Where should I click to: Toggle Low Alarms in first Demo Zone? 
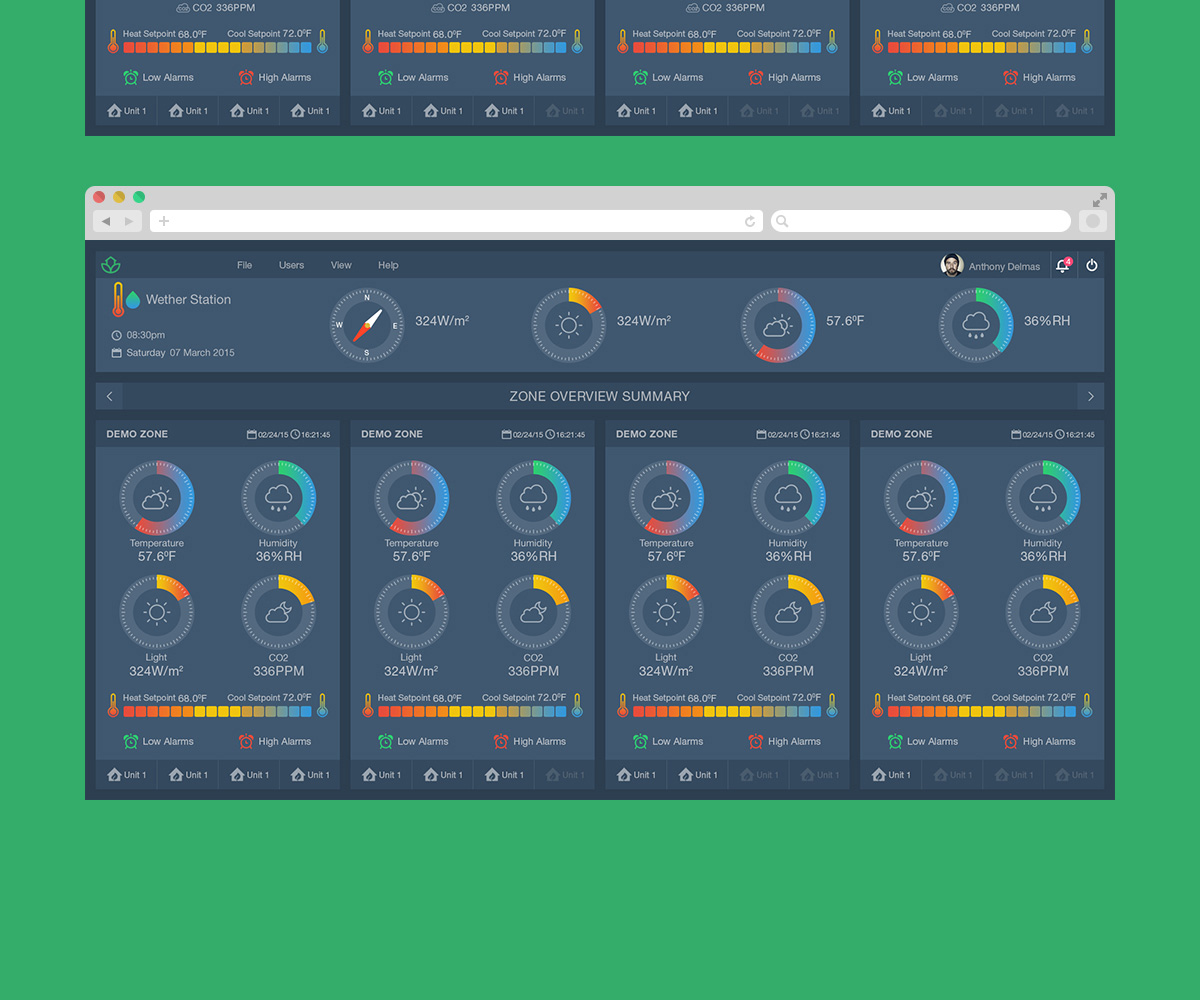[x=158, y=741]
